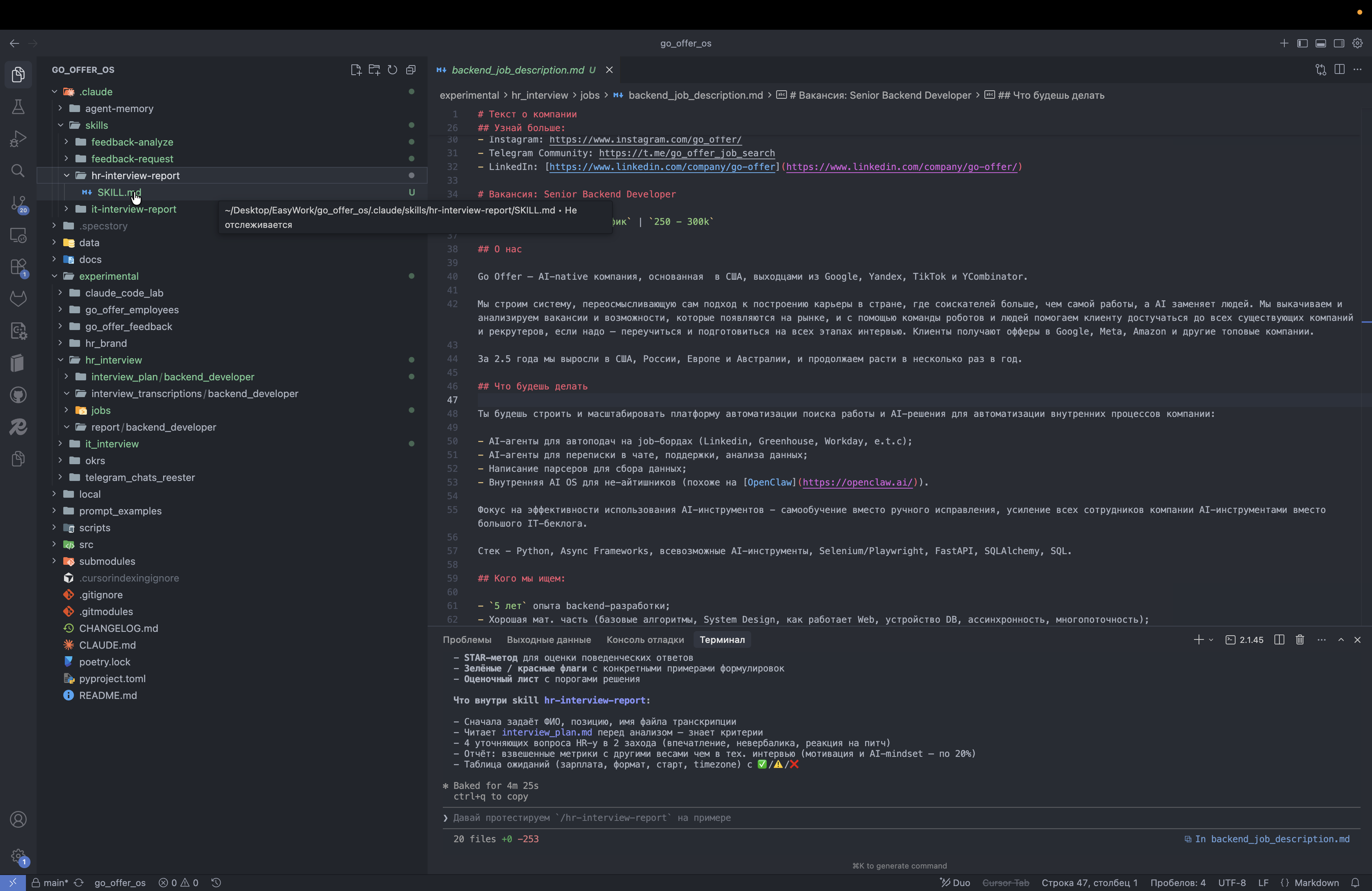This screenshot has height=891, width=1372.
Task: Open the openclaw.ai link in editor
Action: [857, 482]
